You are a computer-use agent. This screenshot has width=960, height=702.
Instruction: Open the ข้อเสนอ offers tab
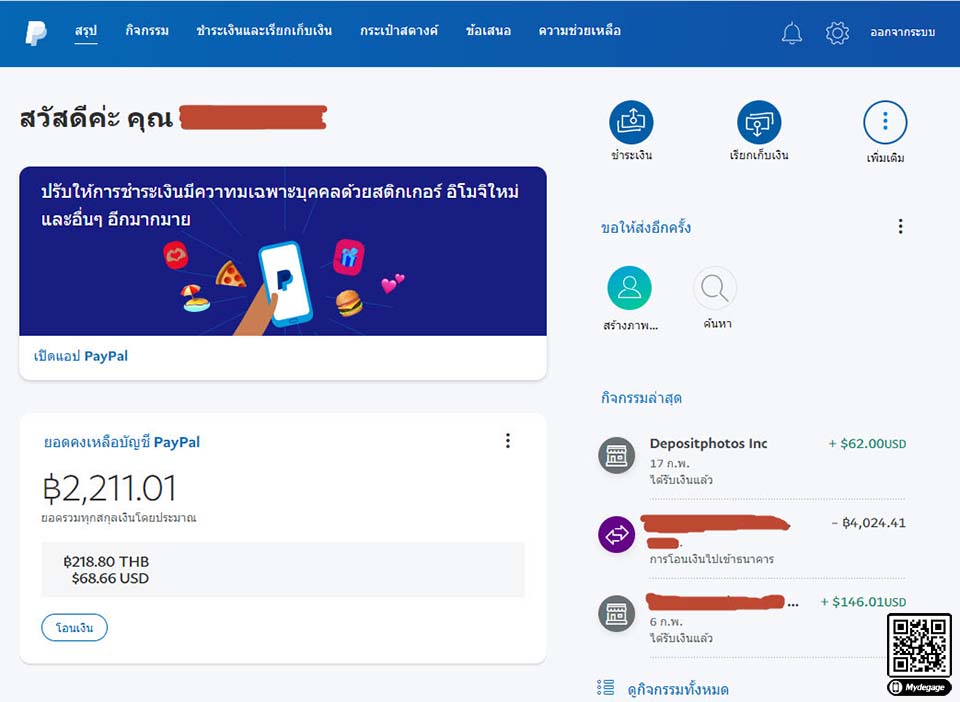488,31
